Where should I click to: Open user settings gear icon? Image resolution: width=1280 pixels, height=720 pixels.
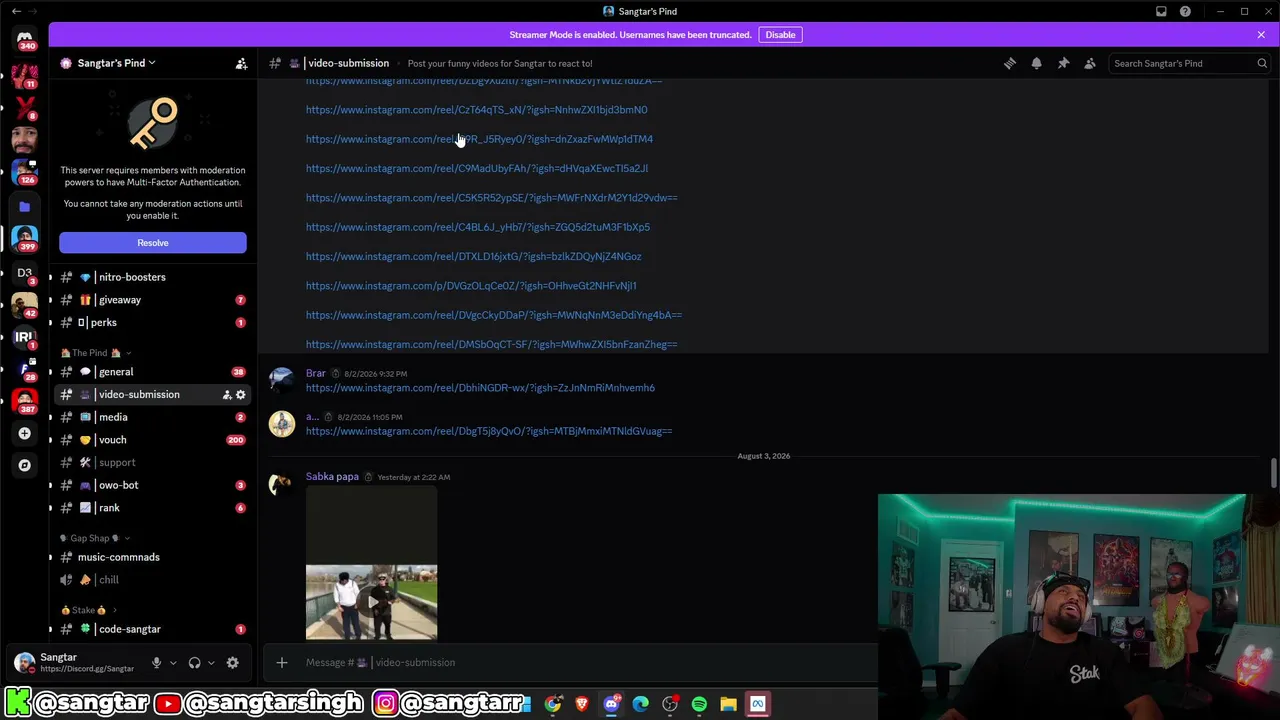point(232,662)
